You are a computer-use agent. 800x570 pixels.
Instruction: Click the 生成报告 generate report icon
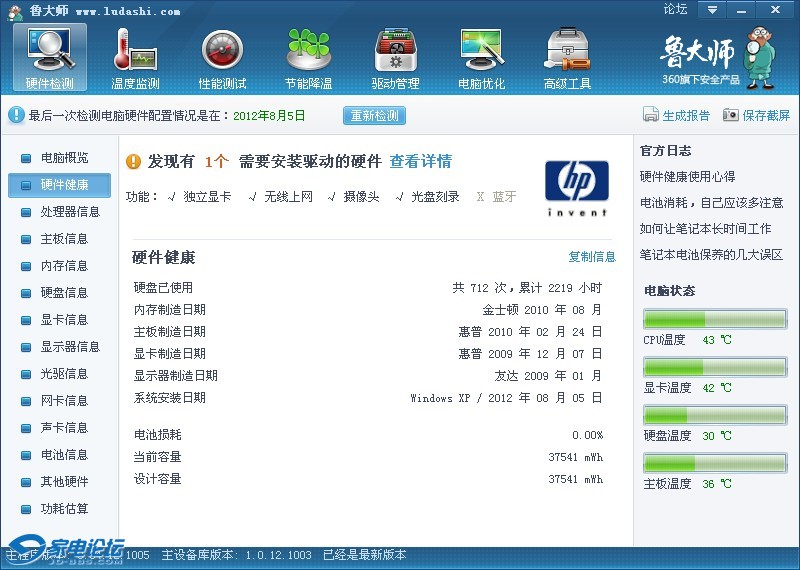(x=651, y=115)
